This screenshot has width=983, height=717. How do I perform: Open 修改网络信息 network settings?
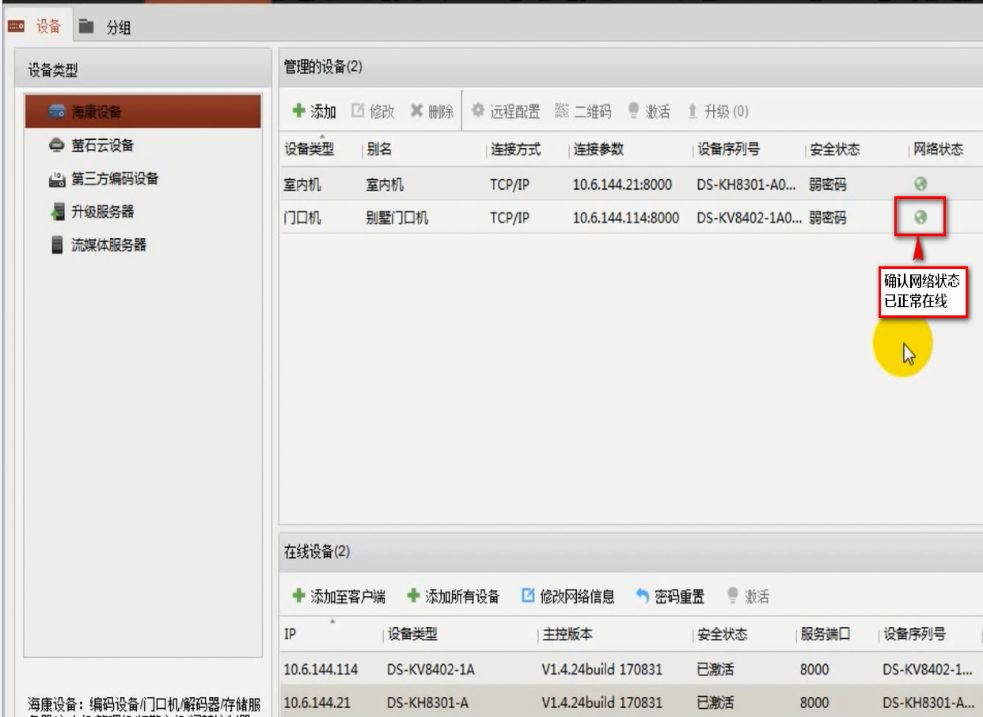[568, 597]
